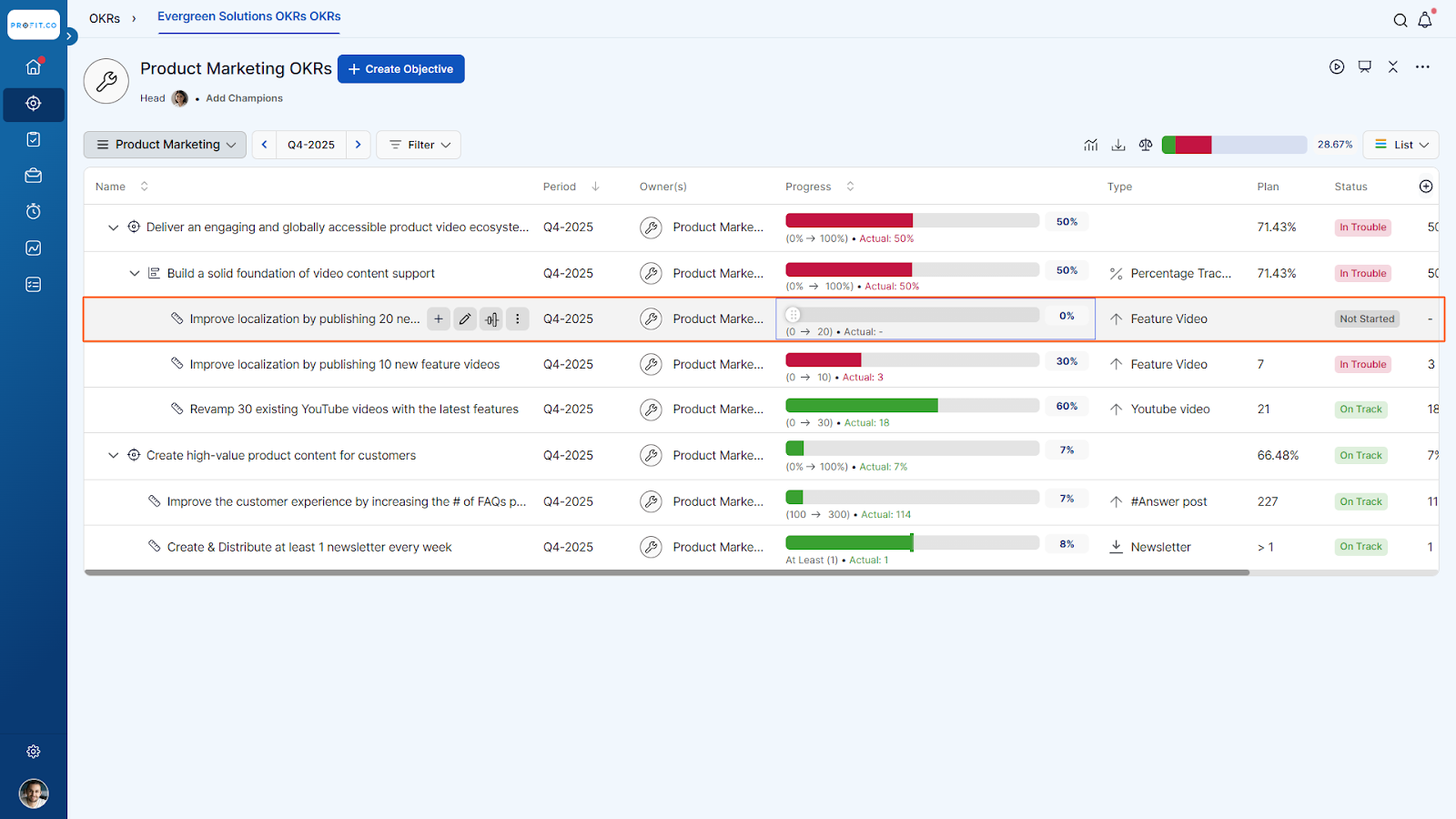The width and height of the screenshot is (1456, 819).
Task: Open the three-dot more options menu
Action: click(1422, 66)
